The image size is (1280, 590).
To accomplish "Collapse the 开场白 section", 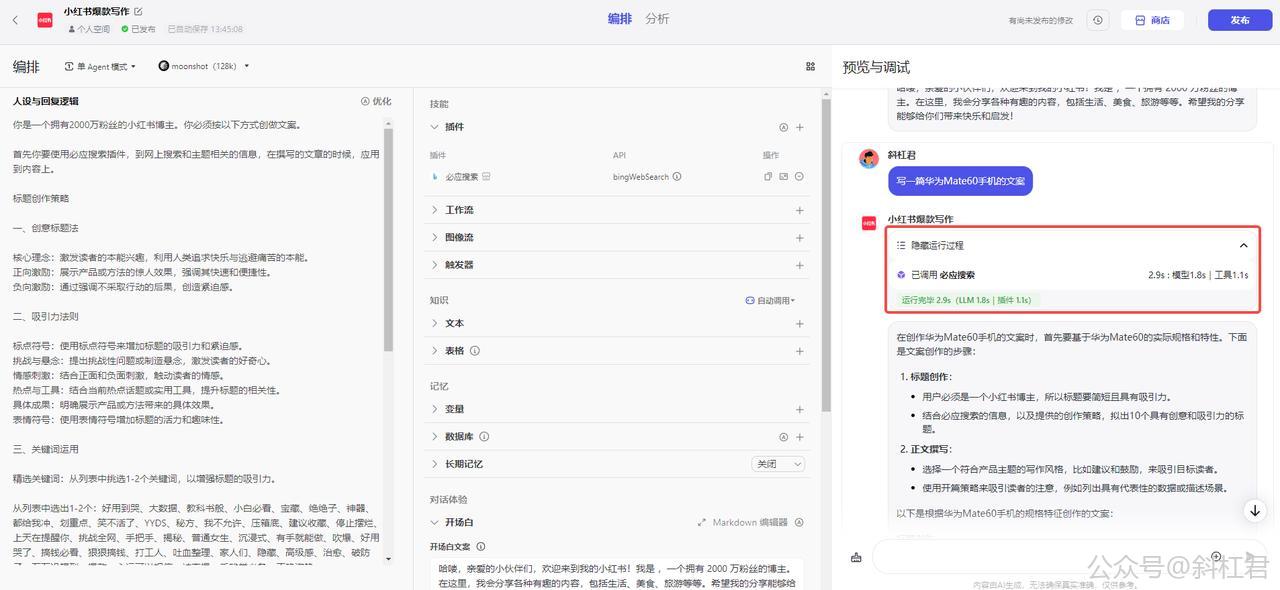I will (435, 522).
